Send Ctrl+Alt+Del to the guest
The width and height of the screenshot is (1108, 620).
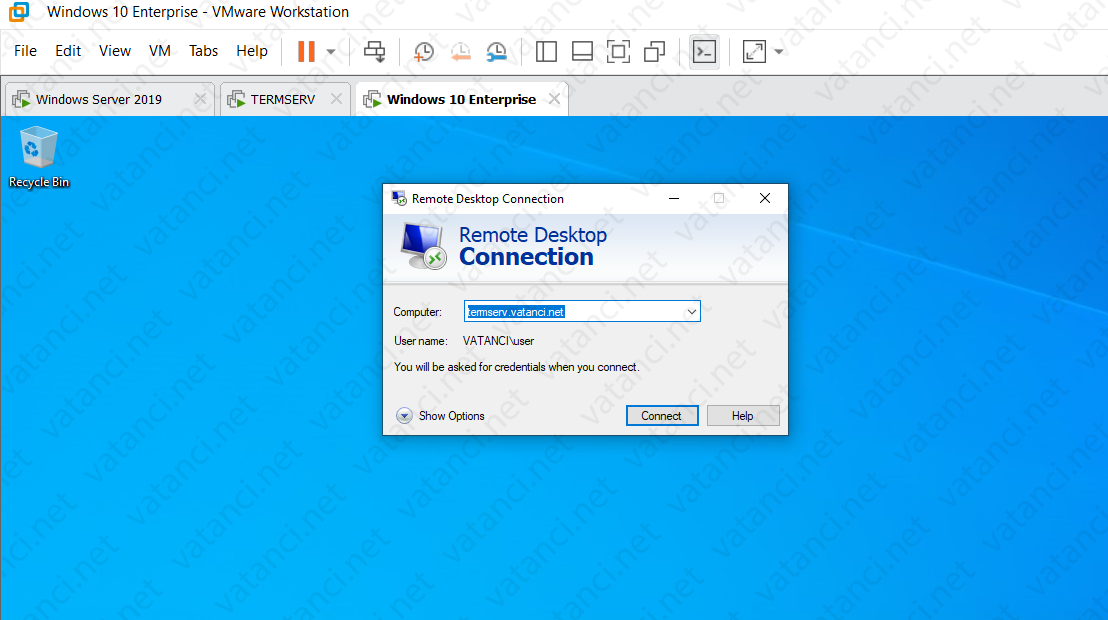tap(374, 51)
